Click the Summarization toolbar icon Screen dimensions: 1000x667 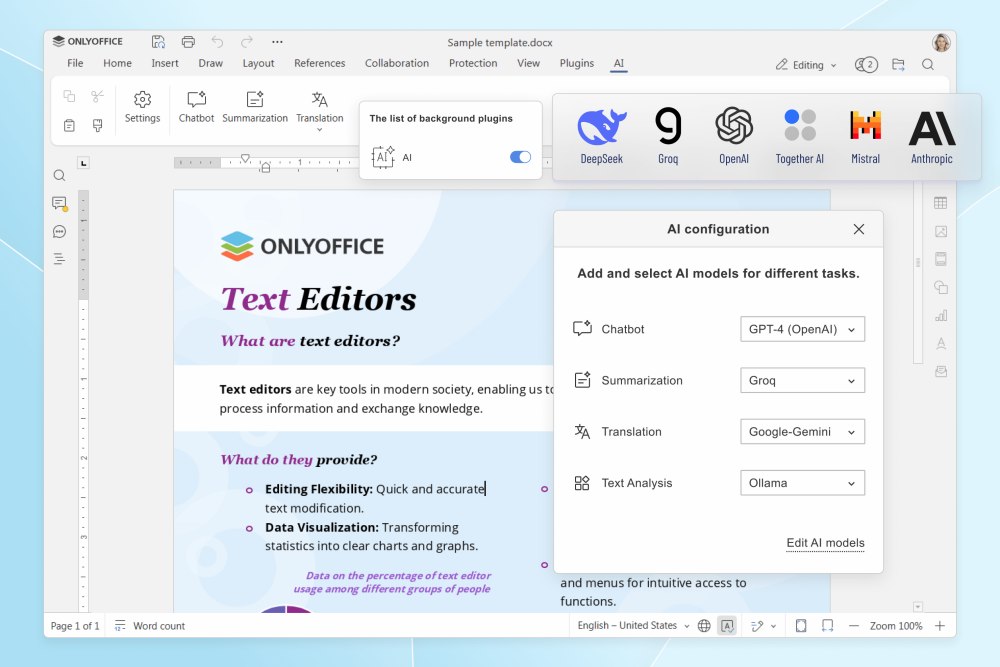tap(254, 106)
